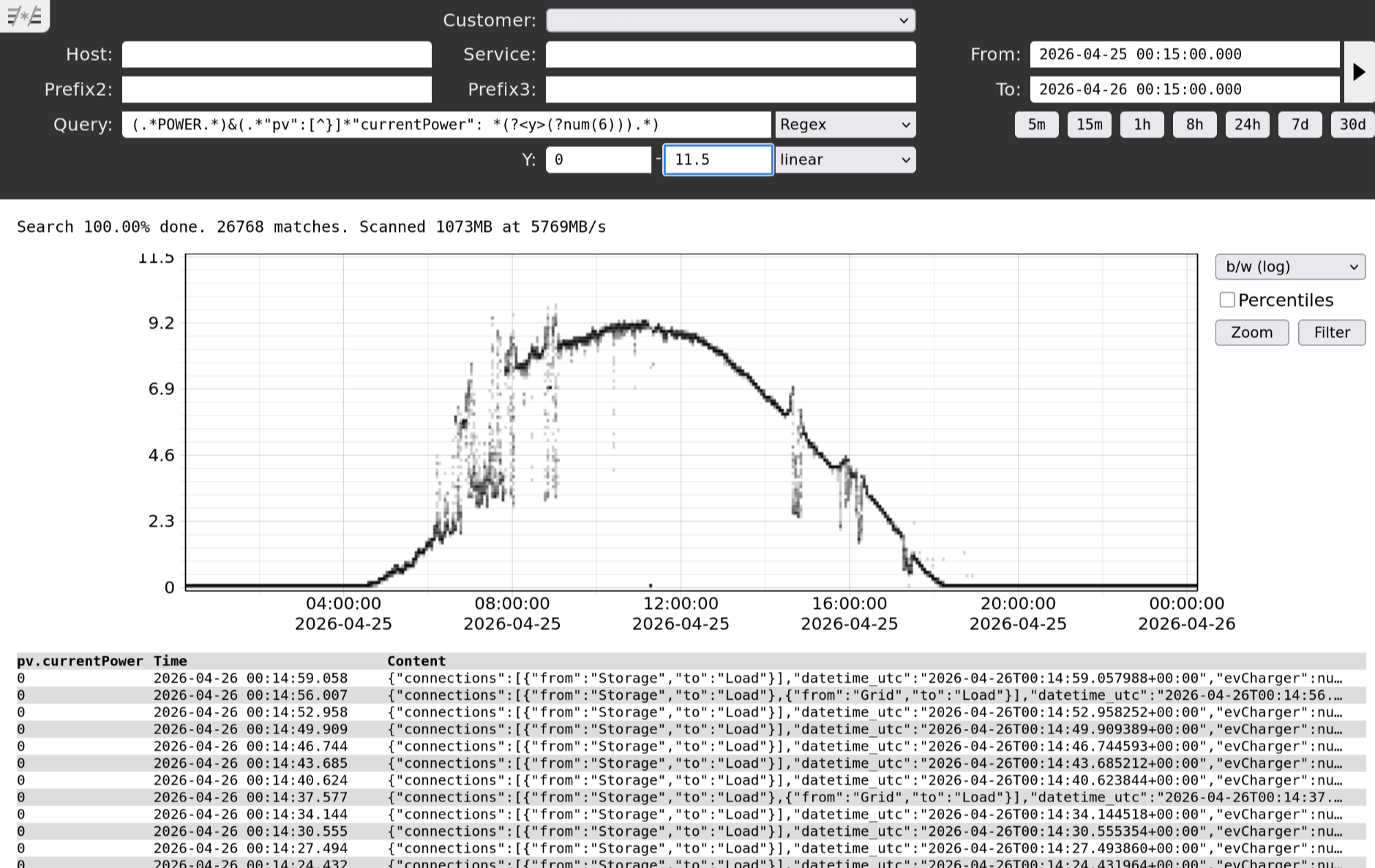Click into the Query regex field
The width and height of the screenshot is (1375, 868).
pos(446,124)
